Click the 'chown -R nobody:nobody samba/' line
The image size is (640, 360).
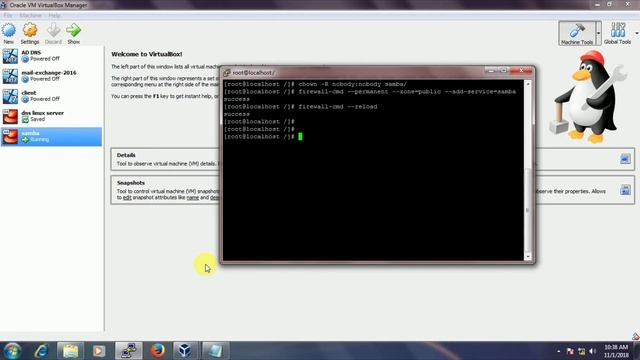click(316, 84)
